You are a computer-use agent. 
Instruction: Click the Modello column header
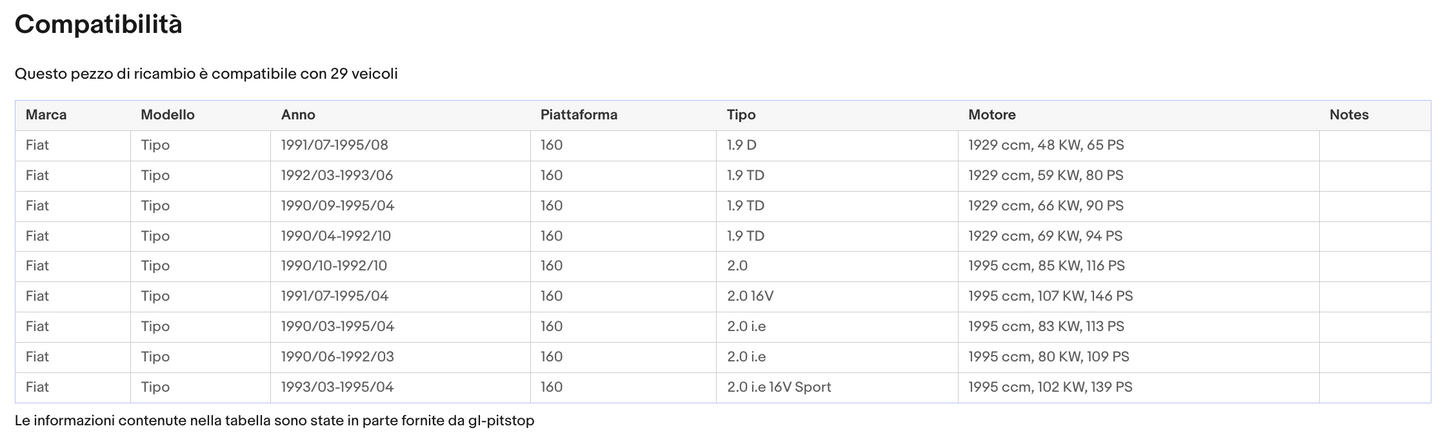coord(167,115)
